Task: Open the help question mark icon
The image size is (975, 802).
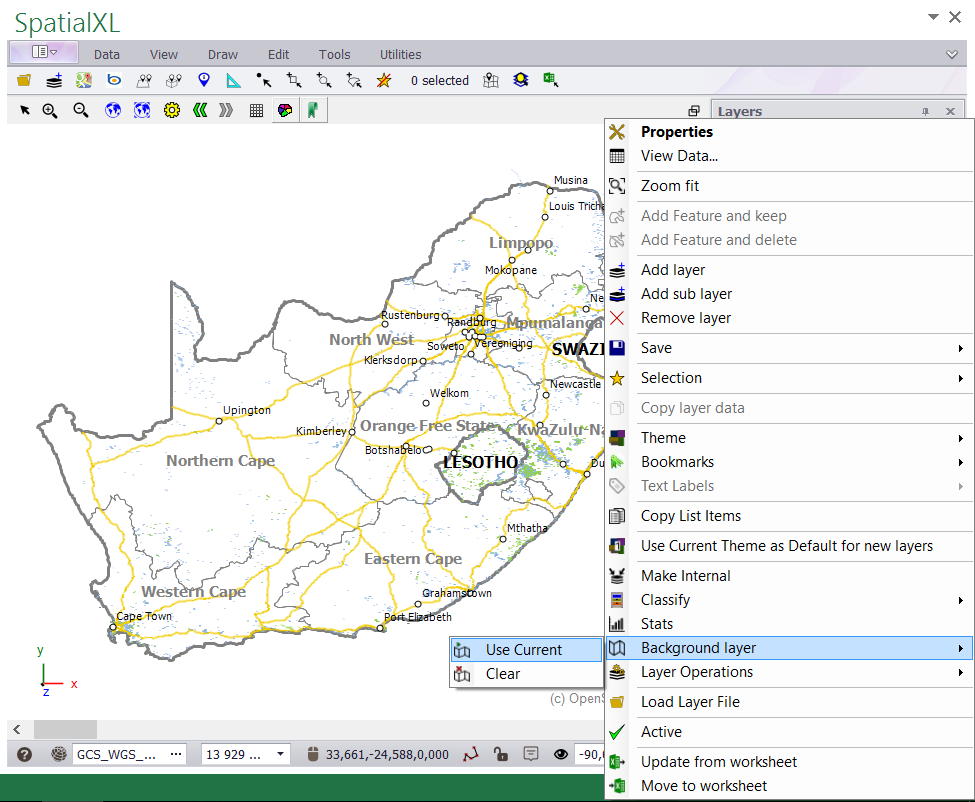Action: [x=25, y=754]
